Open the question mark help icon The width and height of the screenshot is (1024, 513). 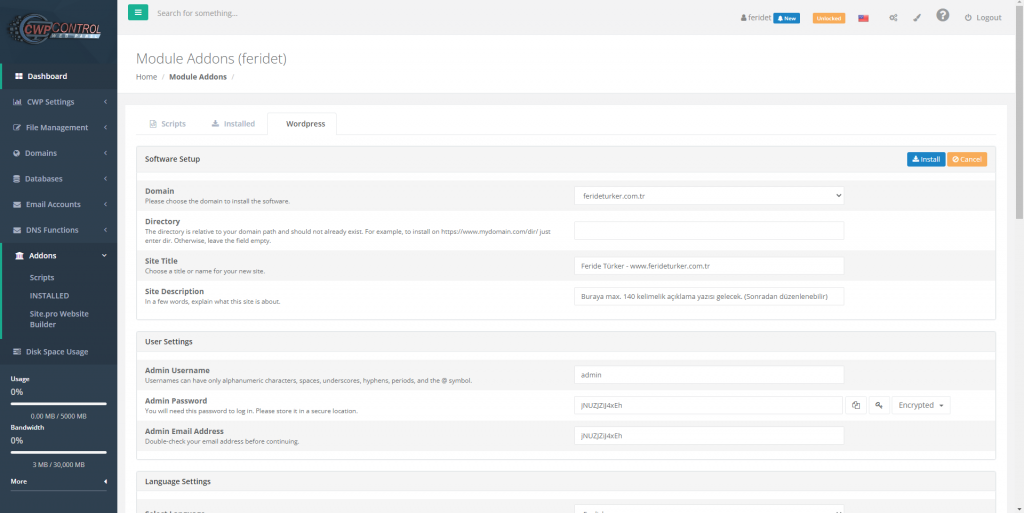(942, 15)
